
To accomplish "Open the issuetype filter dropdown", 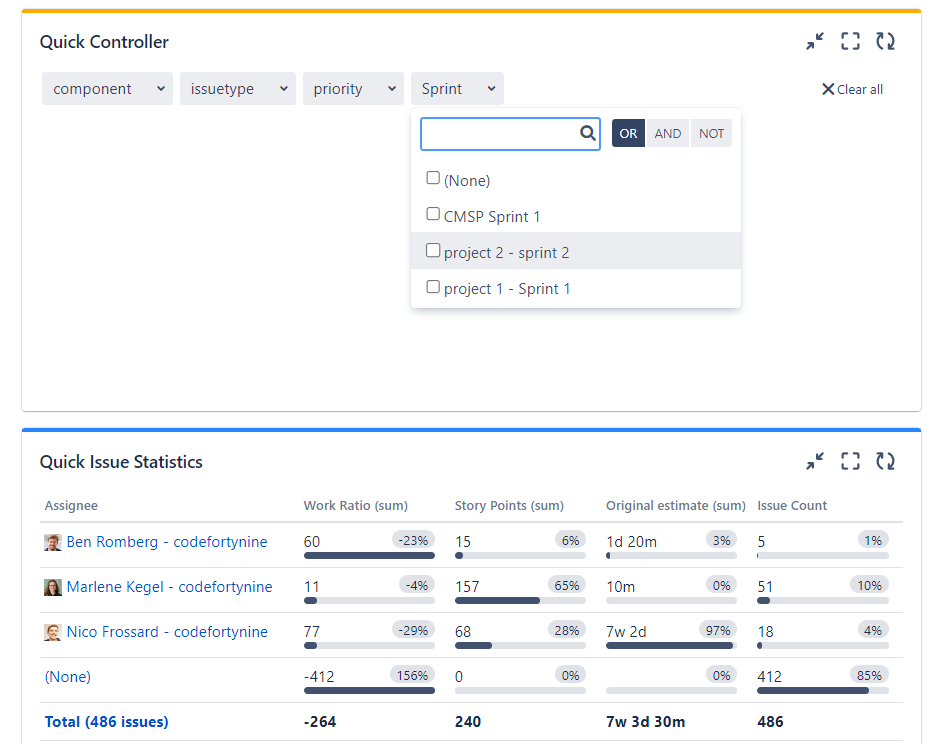I will (x=237, y=88).
